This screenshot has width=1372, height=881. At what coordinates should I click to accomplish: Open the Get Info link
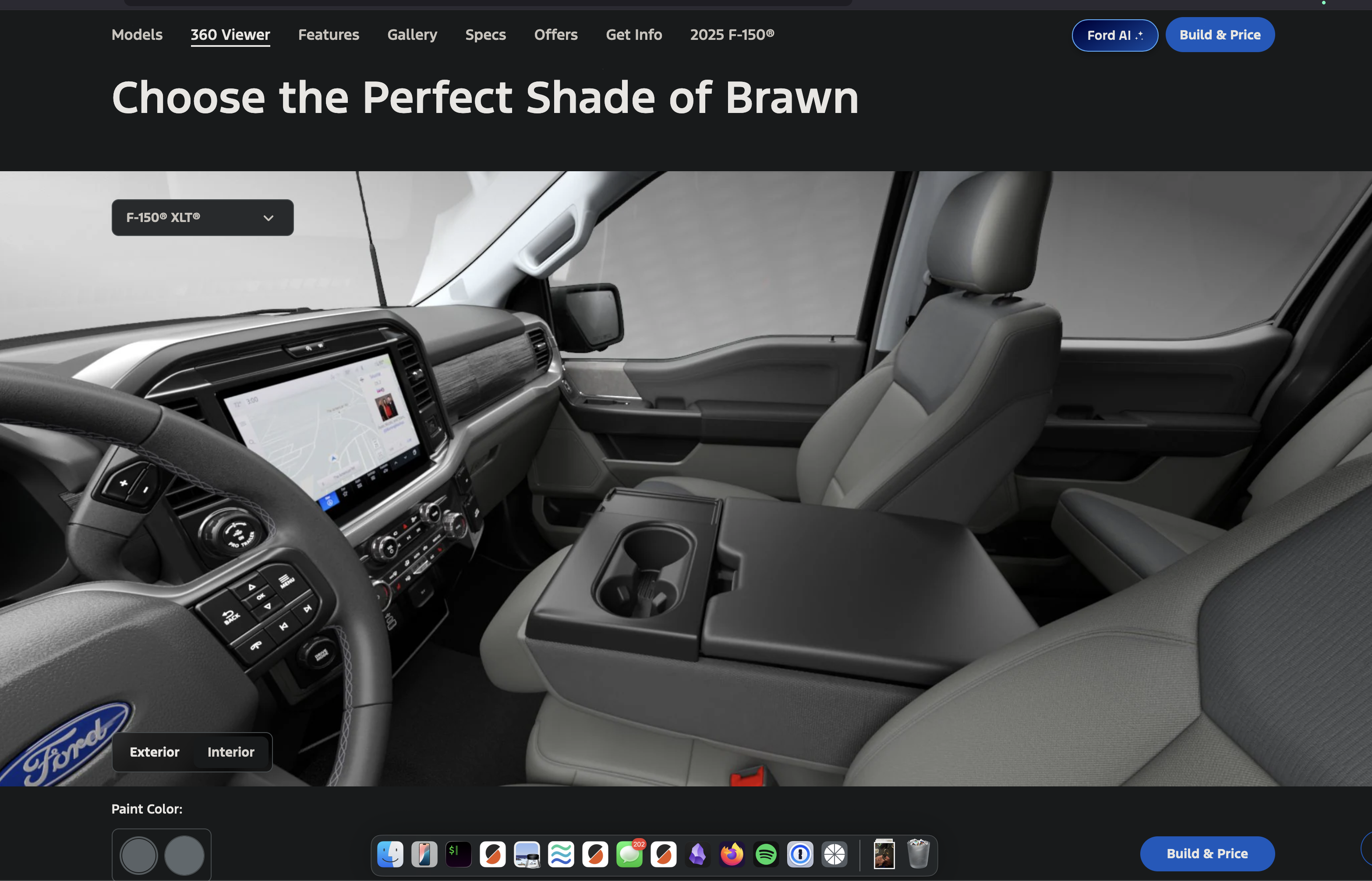point(634,35)
